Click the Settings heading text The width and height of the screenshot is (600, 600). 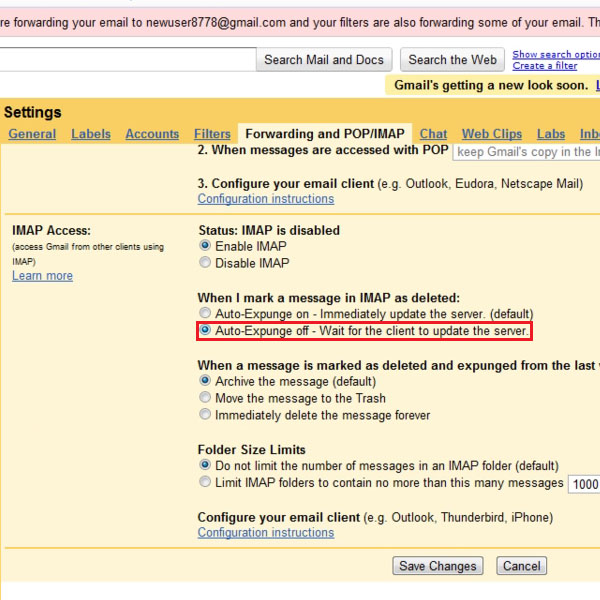tap(33, 112)
